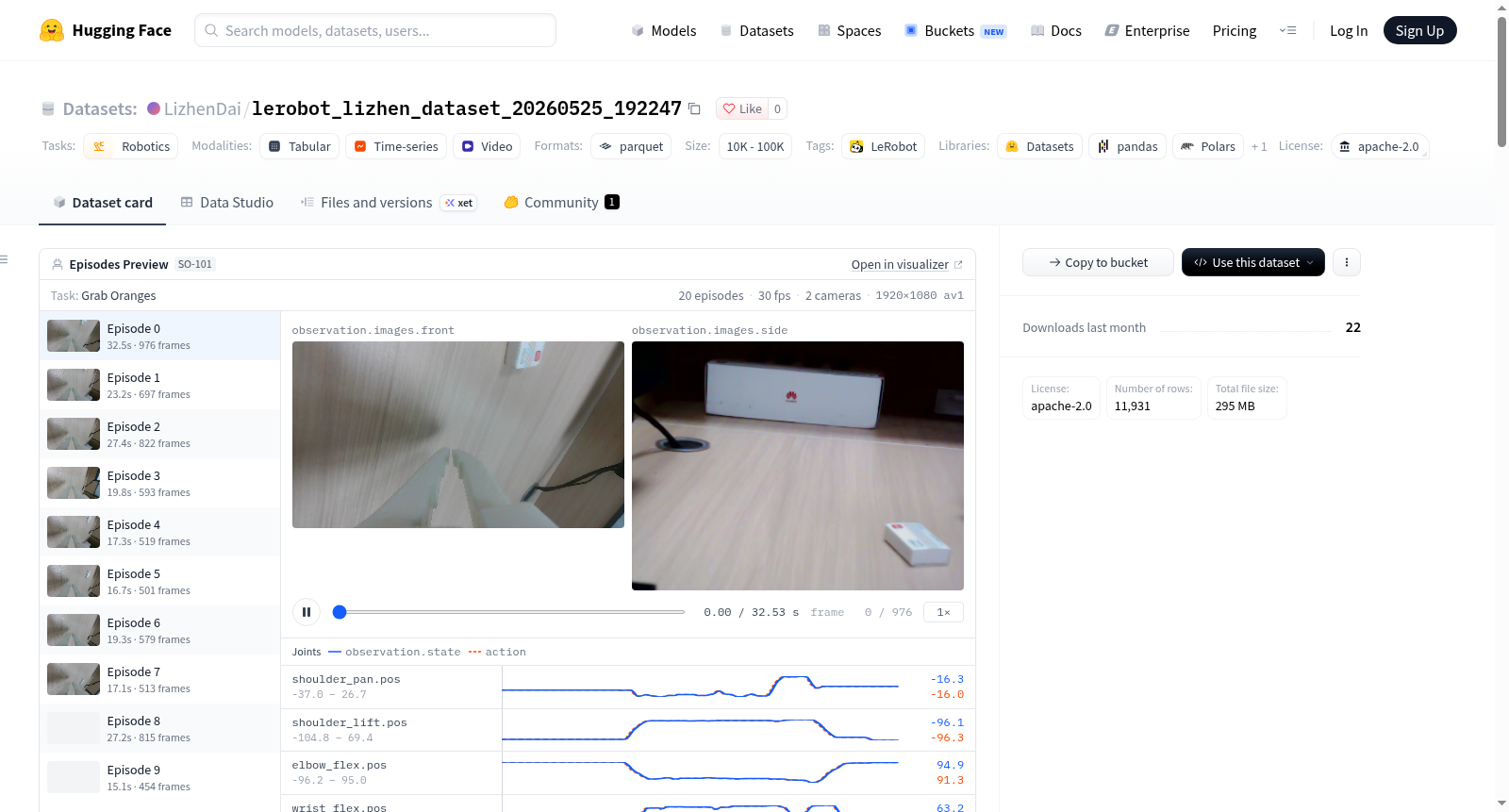Screen dimensions: 1509x812
Task: Open the Spaces page
Action: tap(849, 30)
